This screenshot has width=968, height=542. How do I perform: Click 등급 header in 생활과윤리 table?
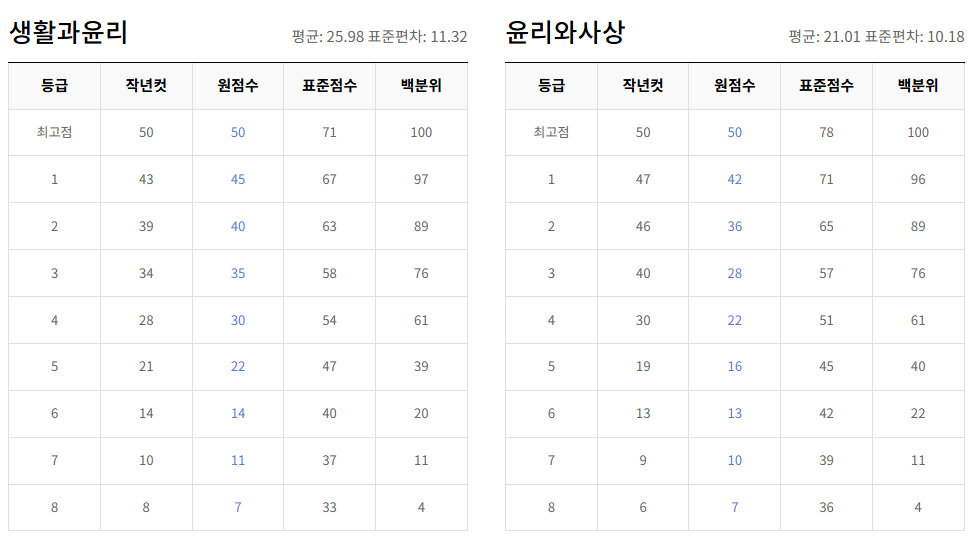tap(54, 85)
